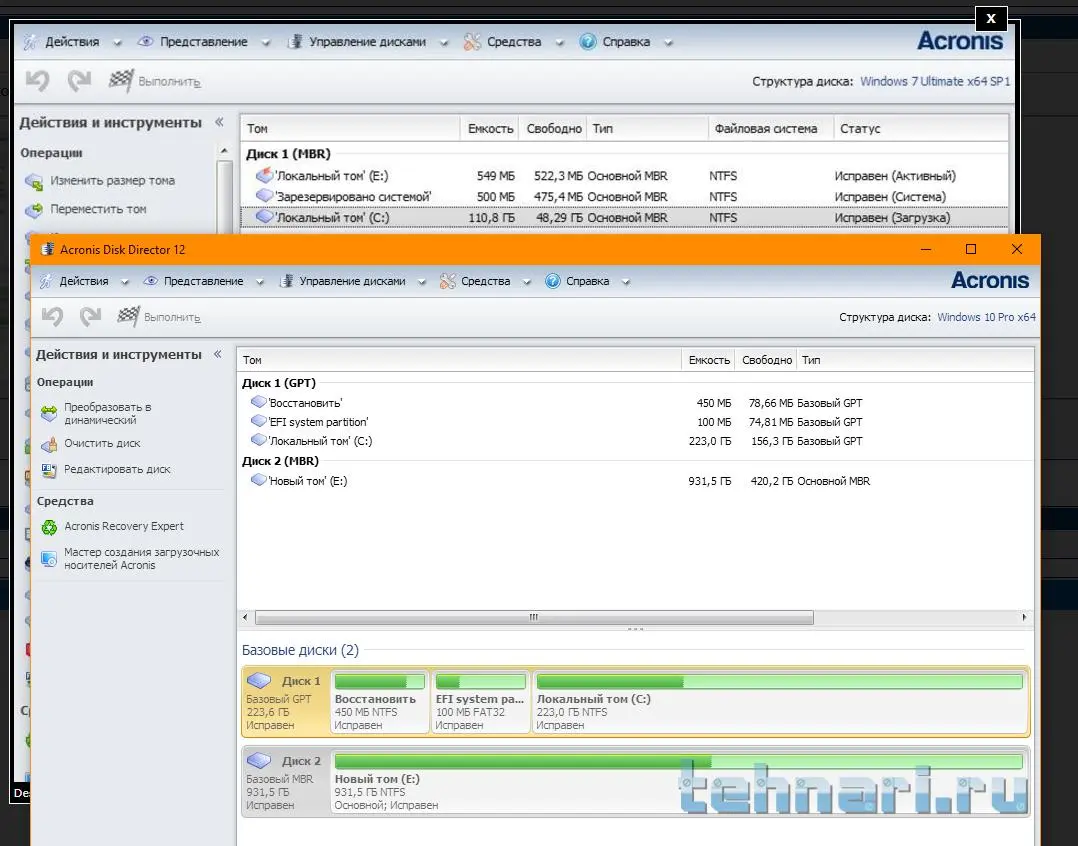Expand the dropdown arrow next to Справка
This screenshot has height=846, width=1078.
[x=625, y=282]
